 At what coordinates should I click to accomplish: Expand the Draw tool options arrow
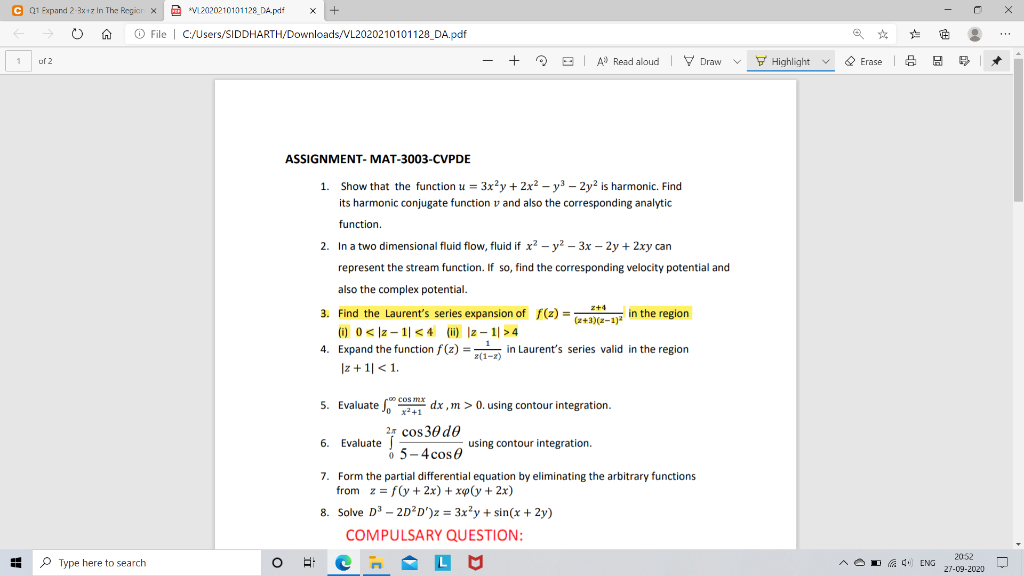point(737,61)
